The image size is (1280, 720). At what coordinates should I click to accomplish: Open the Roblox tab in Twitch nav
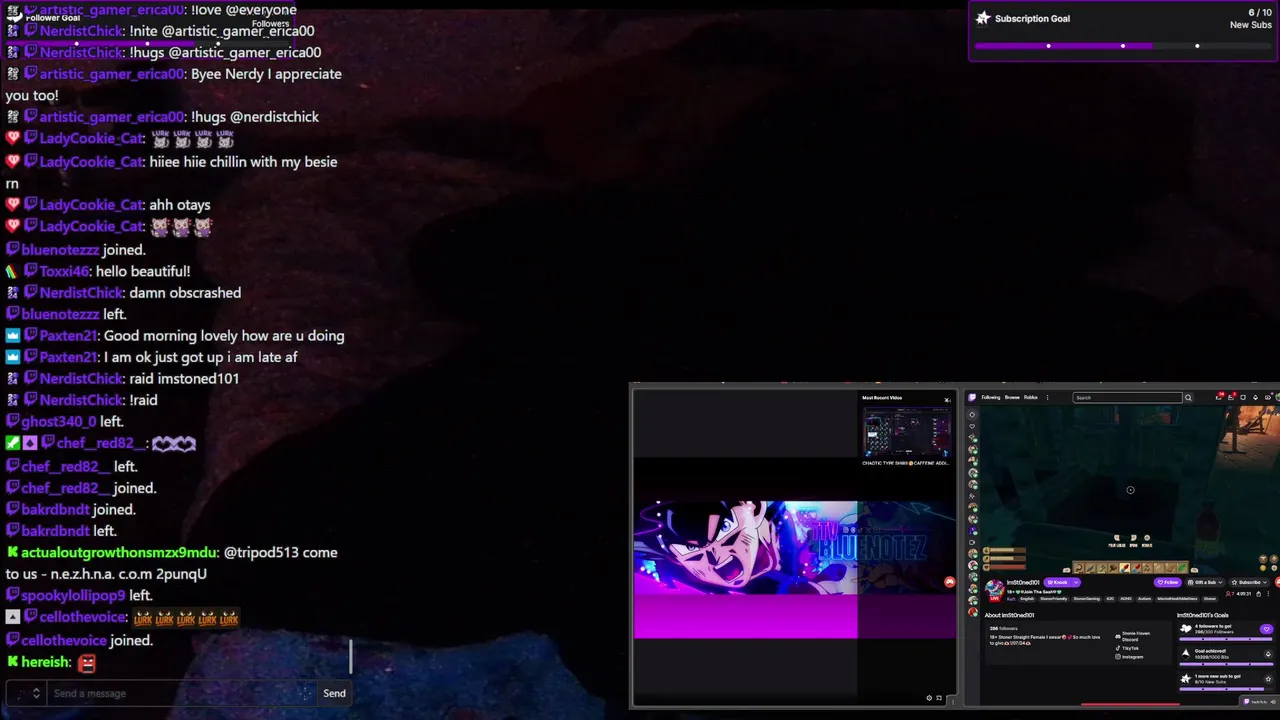point(1031,397)
